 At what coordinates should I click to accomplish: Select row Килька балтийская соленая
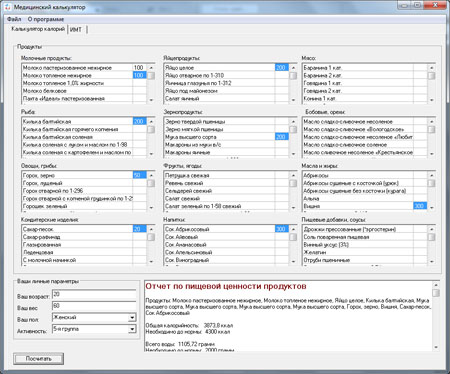tap(84, 137)
